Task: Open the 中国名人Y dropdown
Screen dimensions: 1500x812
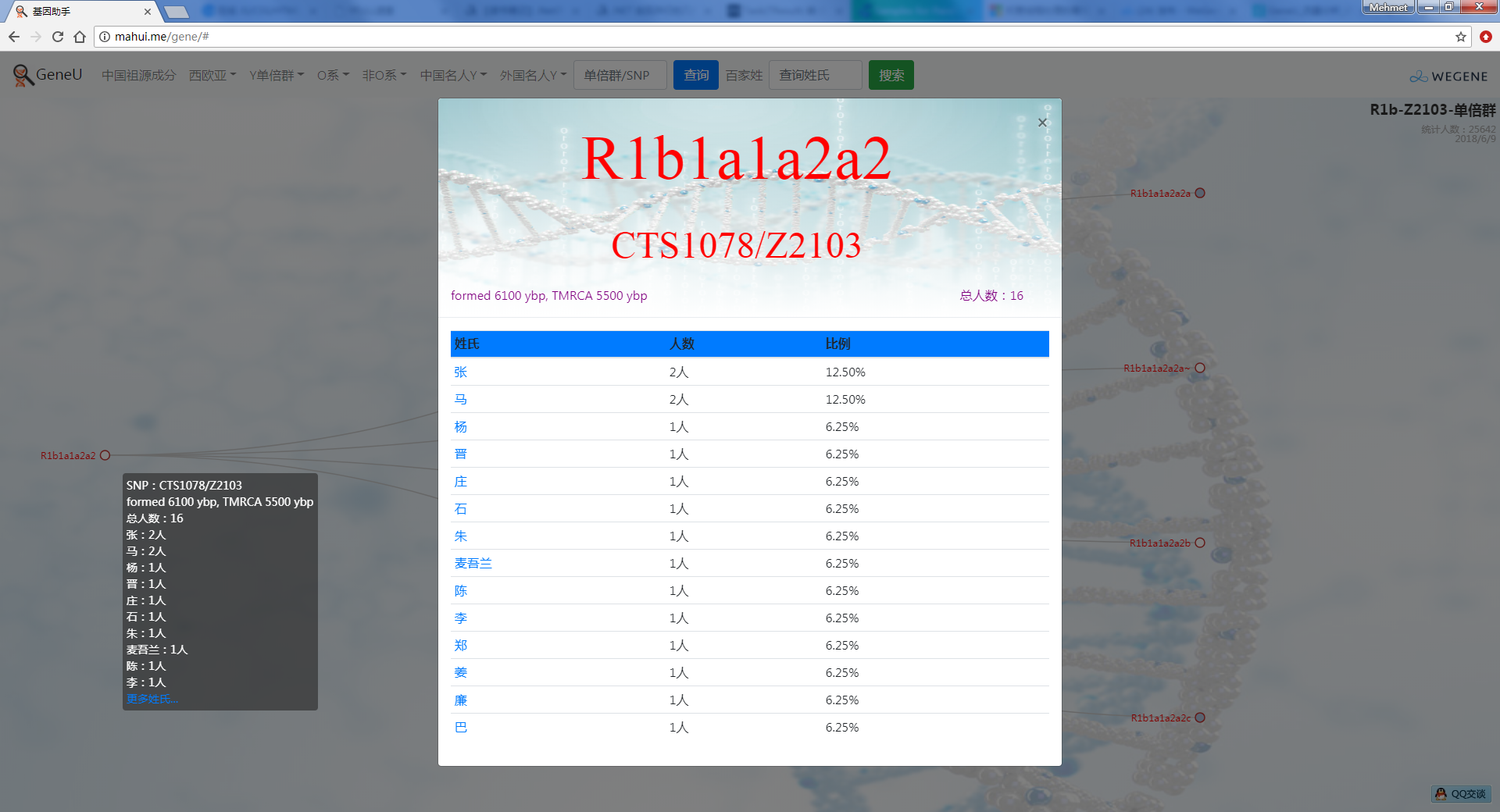Action: point(453,76)
